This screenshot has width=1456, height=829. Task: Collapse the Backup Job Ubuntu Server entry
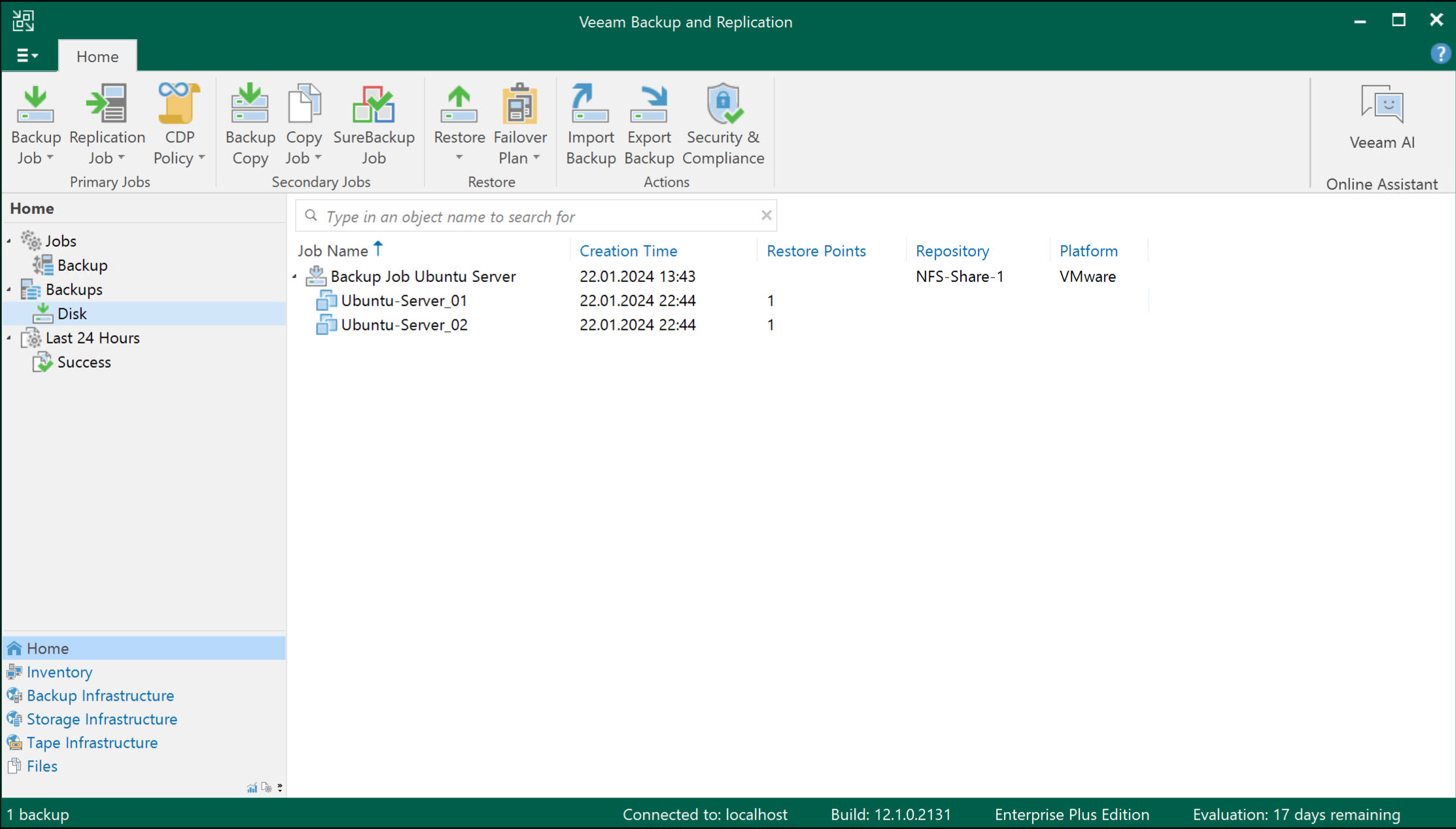294,276
